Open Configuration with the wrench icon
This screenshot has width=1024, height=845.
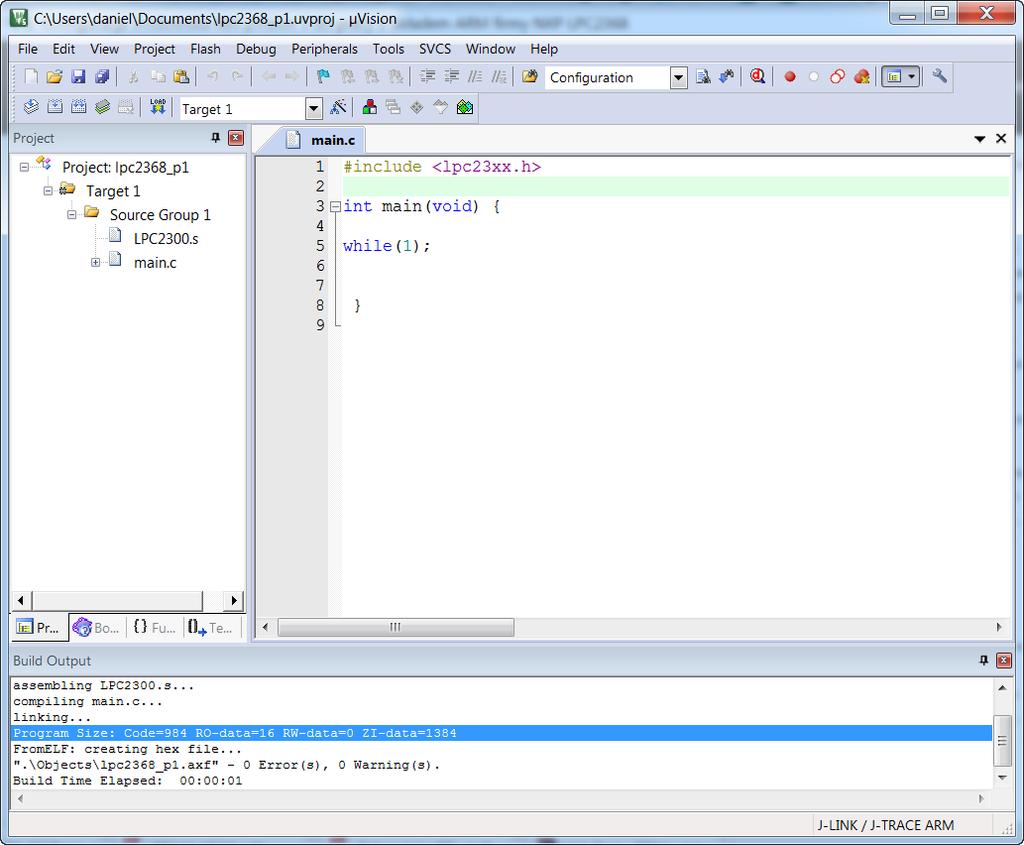tap(939, 77)
